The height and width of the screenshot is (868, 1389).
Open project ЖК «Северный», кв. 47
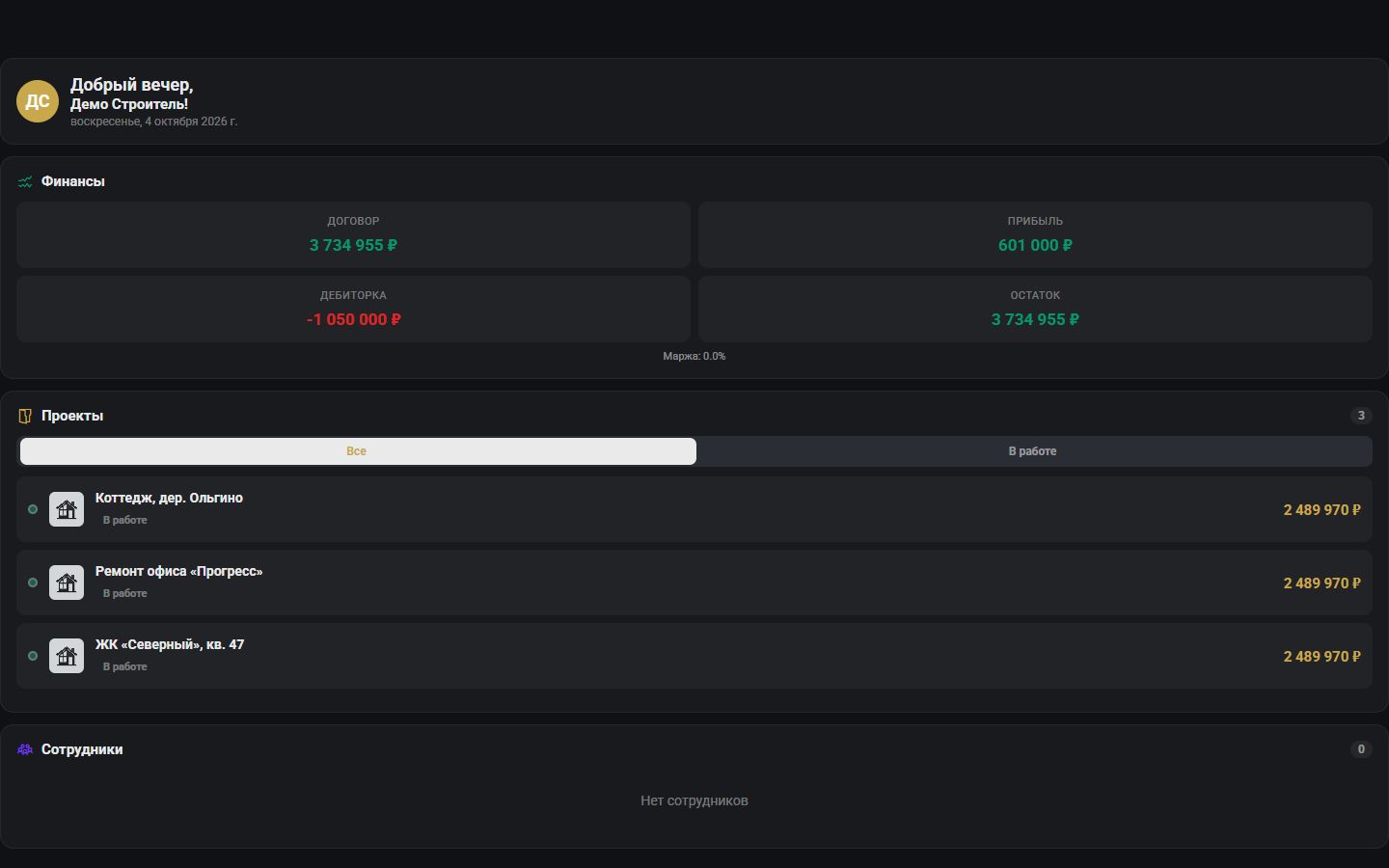click(694, 656)
